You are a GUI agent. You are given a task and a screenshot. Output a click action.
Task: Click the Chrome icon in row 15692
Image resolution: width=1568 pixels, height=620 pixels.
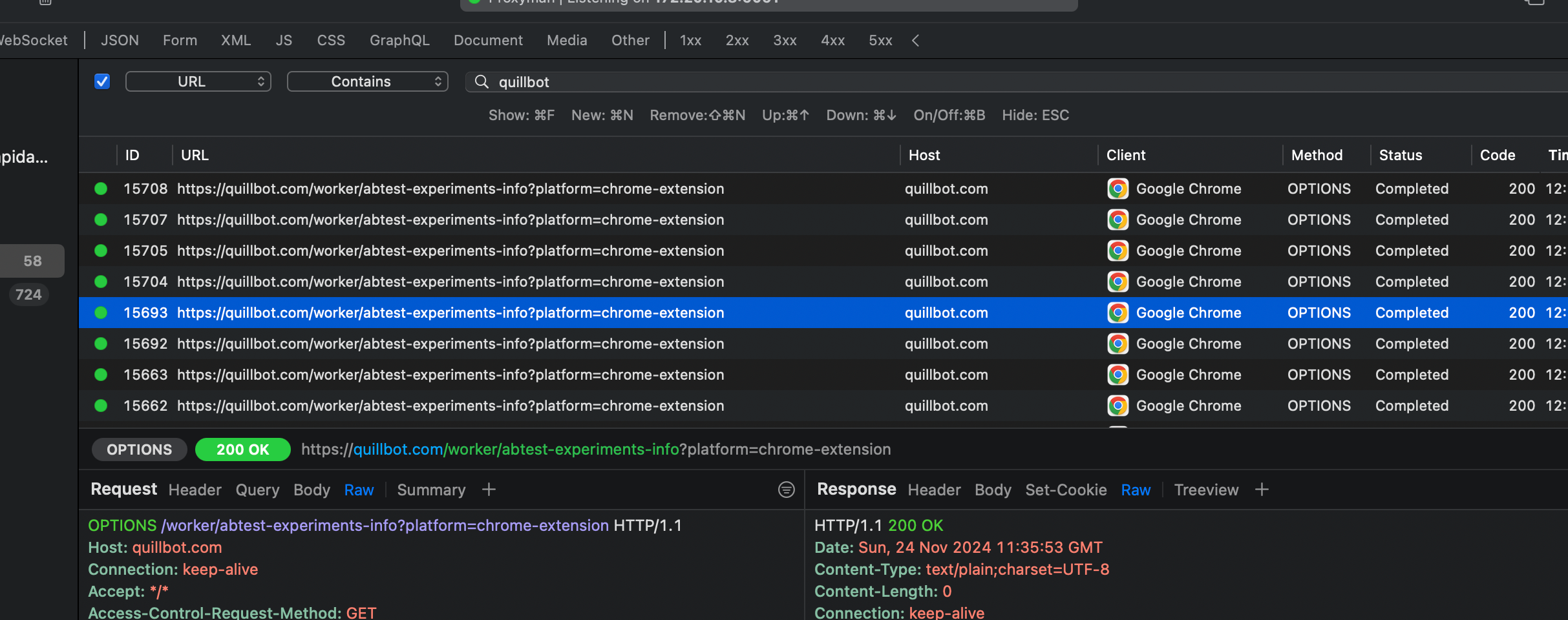coord(1118,344)
